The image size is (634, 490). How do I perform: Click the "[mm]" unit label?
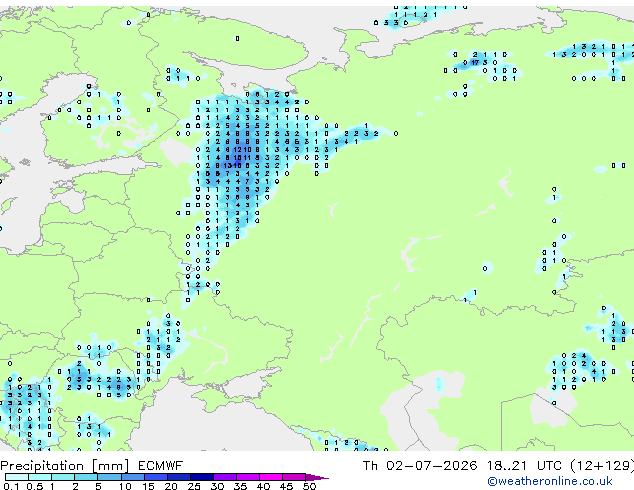pyautogui.click(x=111, y=466)
